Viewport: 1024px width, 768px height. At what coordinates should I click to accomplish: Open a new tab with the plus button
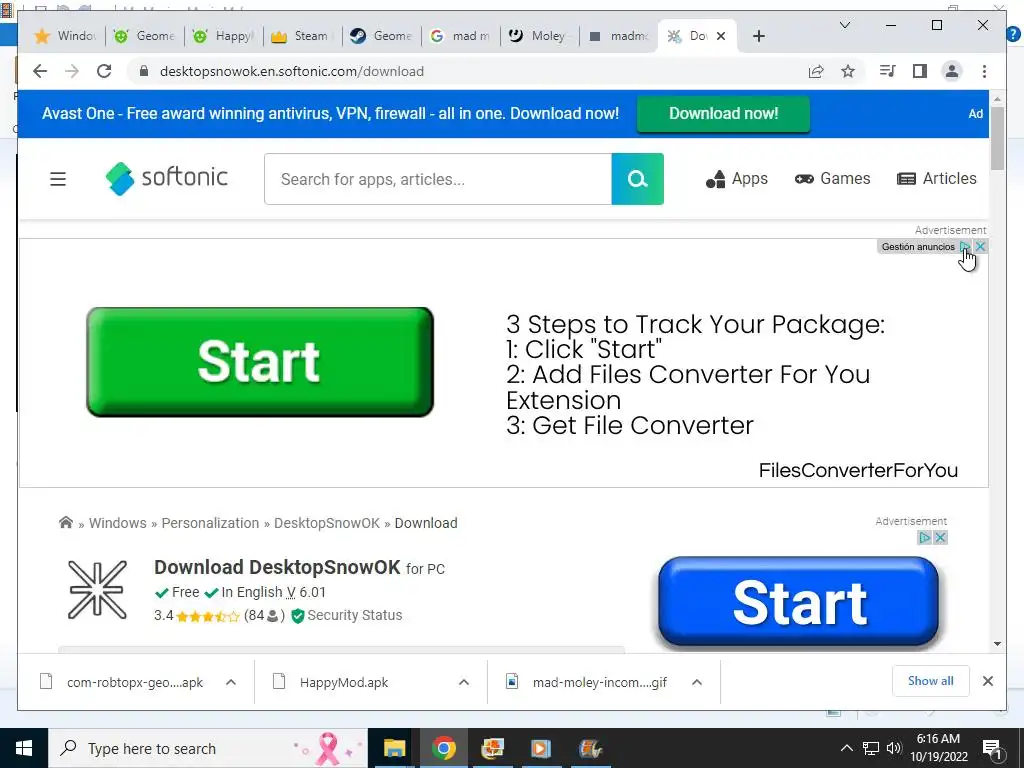(x=758, y=36)
